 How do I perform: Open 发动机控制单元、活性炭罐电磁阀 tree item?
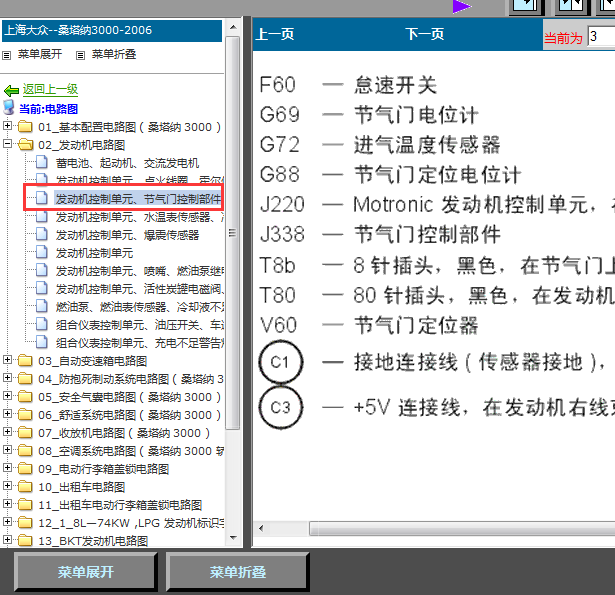pos(140,289)
